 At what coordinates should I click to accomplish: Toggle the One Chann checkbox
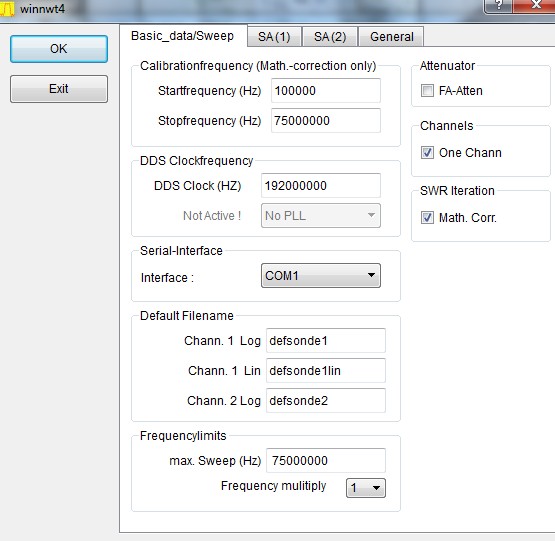[x=427, y=153]
